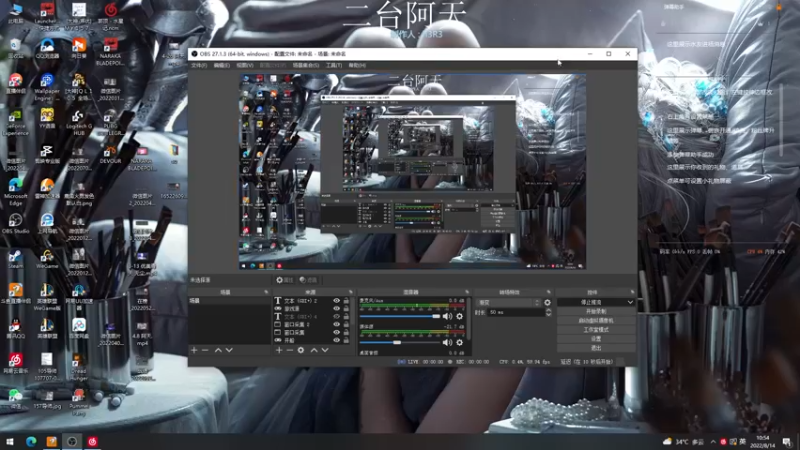Screen dimensions: 800x450
Task: Open the Windows Start menu
Action: point(10,441)
